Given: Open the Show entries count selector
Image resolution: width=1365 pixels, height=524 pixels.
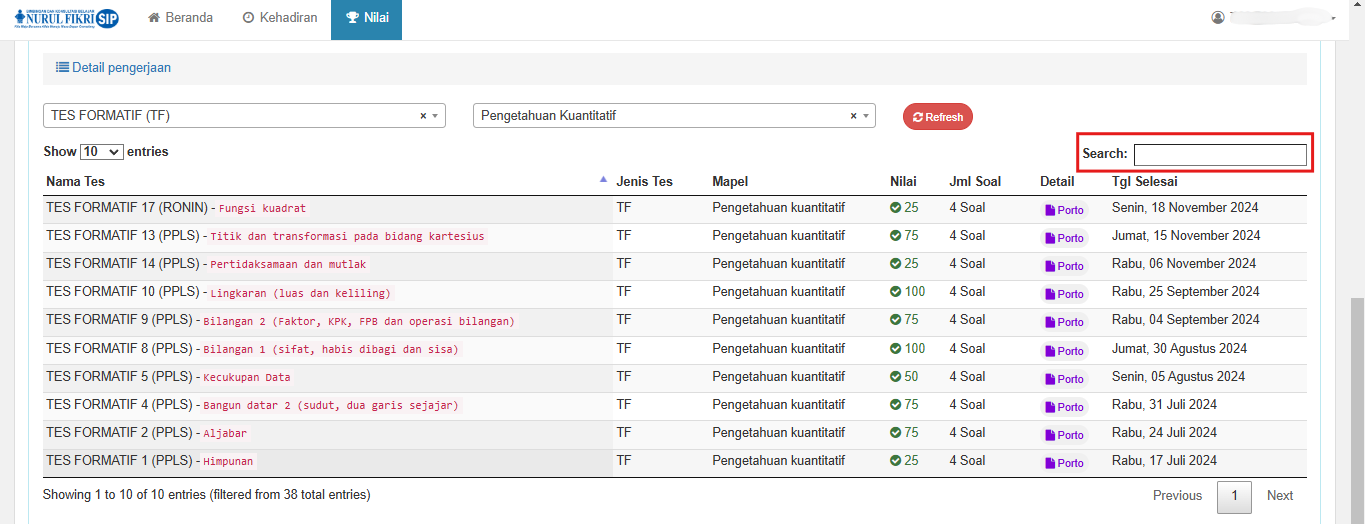Looking at the screenshot, I should [101, 152].
